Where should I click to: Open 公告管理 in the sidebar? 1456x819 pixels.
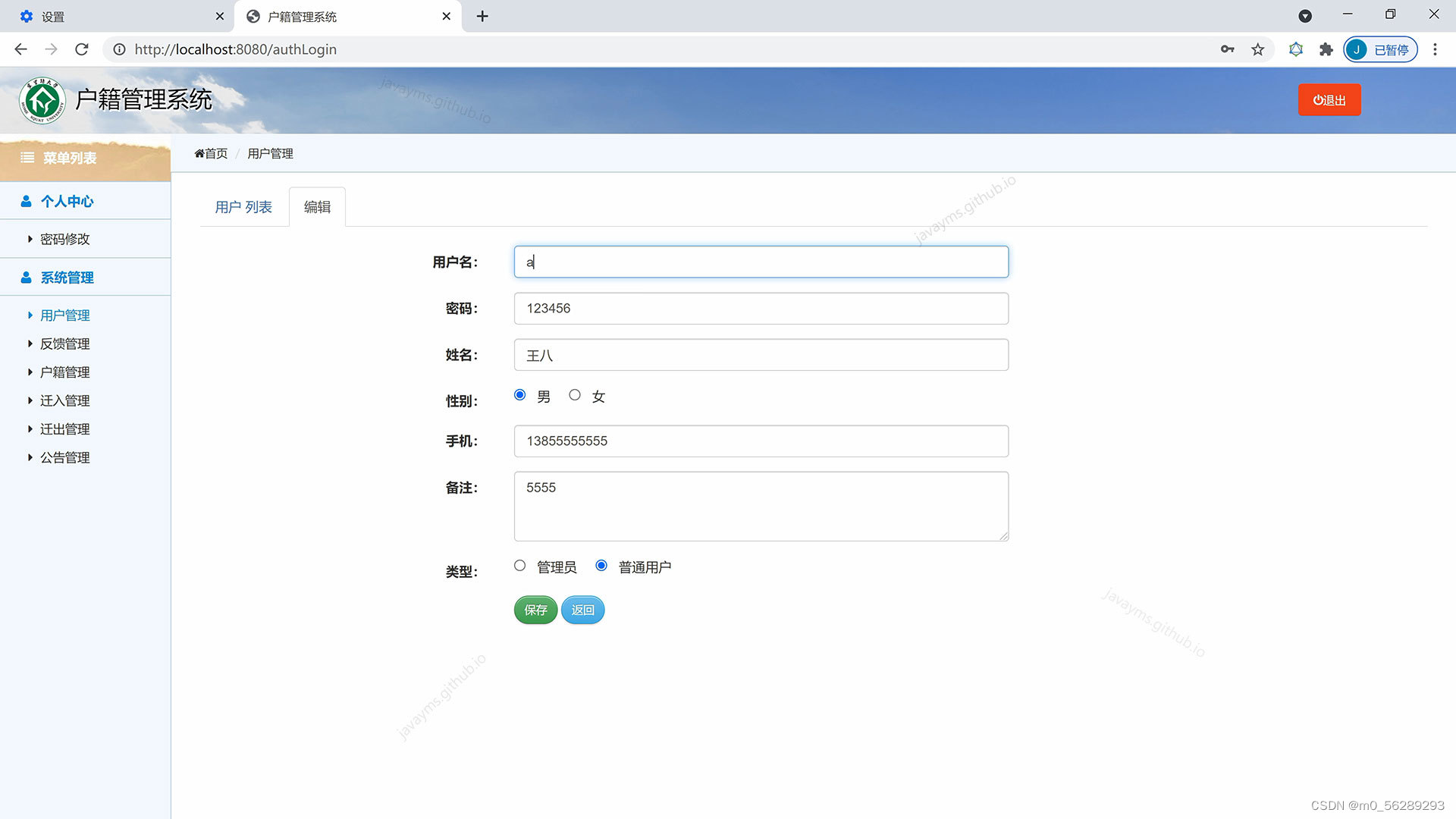pos(64,458)
